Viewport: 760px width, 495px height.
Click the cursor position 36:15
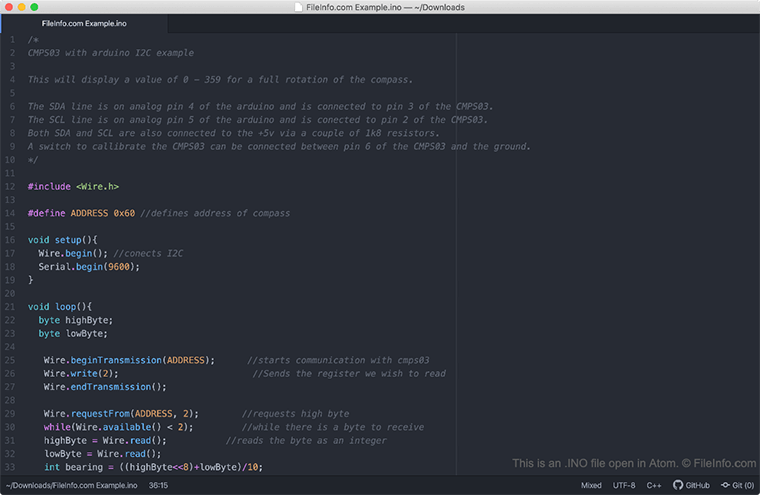(x=158, y=485)
